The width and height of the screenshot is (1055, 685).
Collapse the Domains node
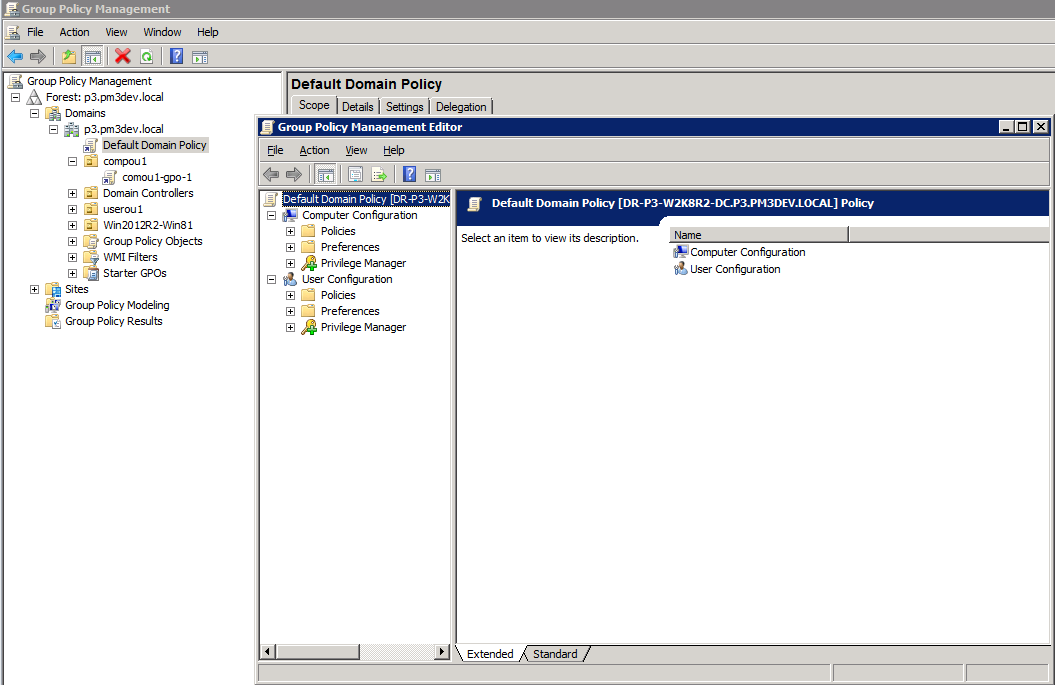(x=34, y=113)
